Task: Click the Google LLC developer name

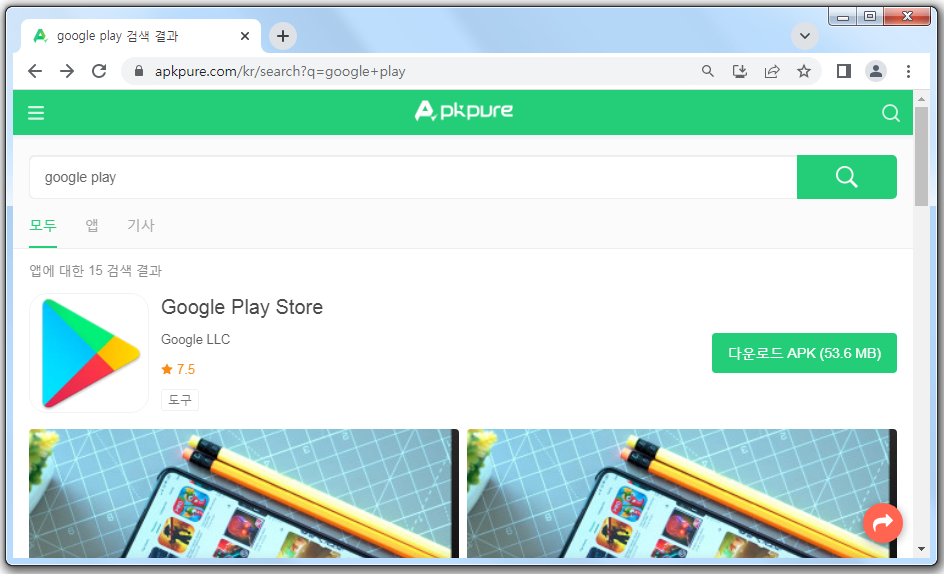Action: click(195, 339)
